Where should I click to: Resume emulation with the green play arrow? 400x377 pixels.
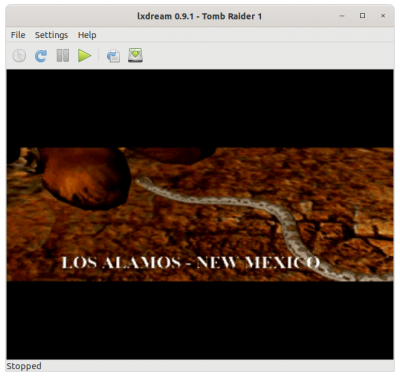click(84, 55)
